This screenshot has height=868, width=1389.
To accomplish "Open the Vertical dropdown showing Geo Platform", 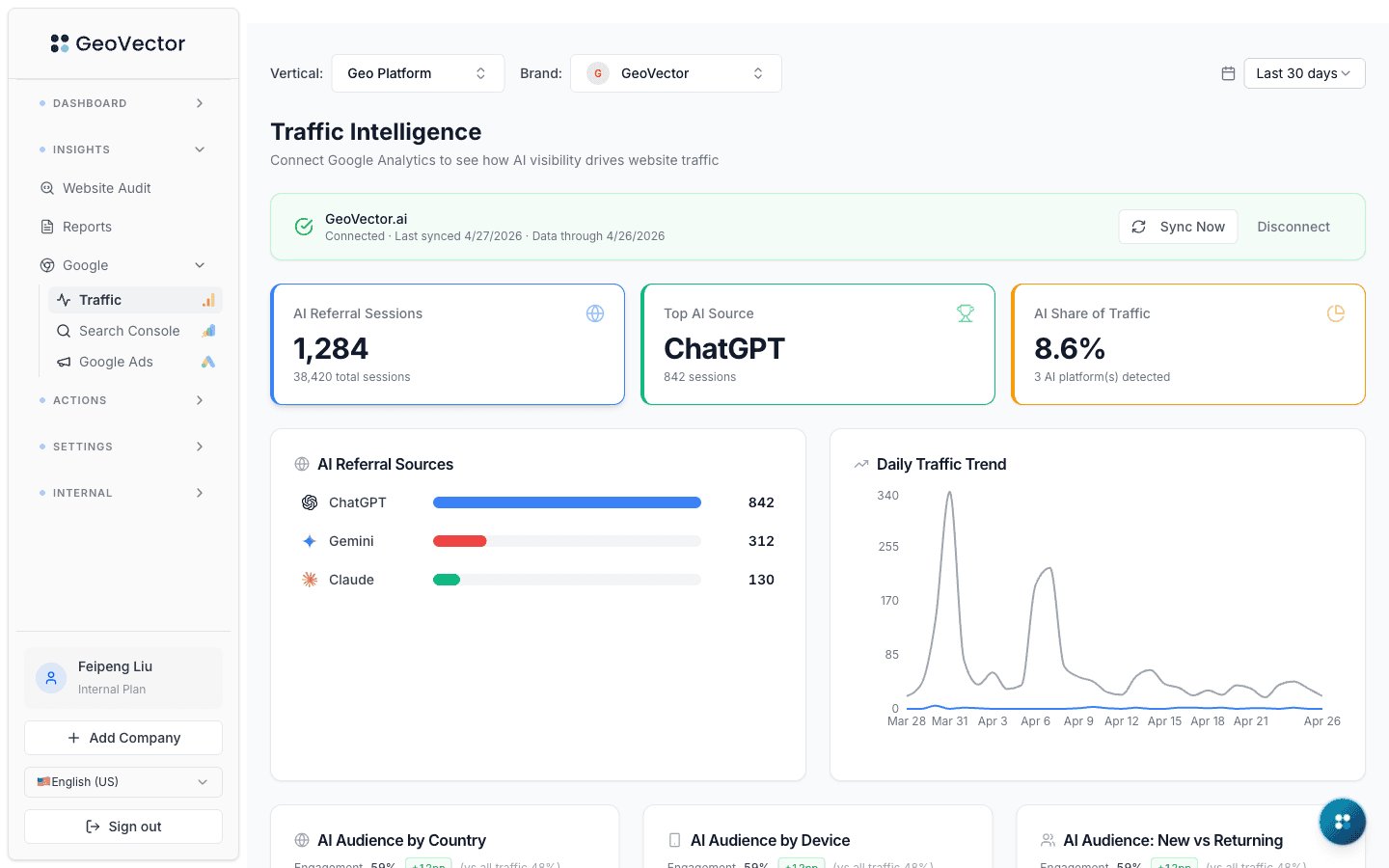I will point(418,72).
